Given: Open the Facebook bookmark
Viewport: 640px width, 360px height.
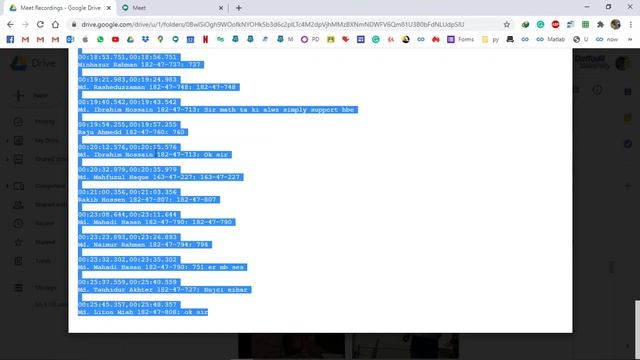Looking at the screenshot, I should 10,39.
